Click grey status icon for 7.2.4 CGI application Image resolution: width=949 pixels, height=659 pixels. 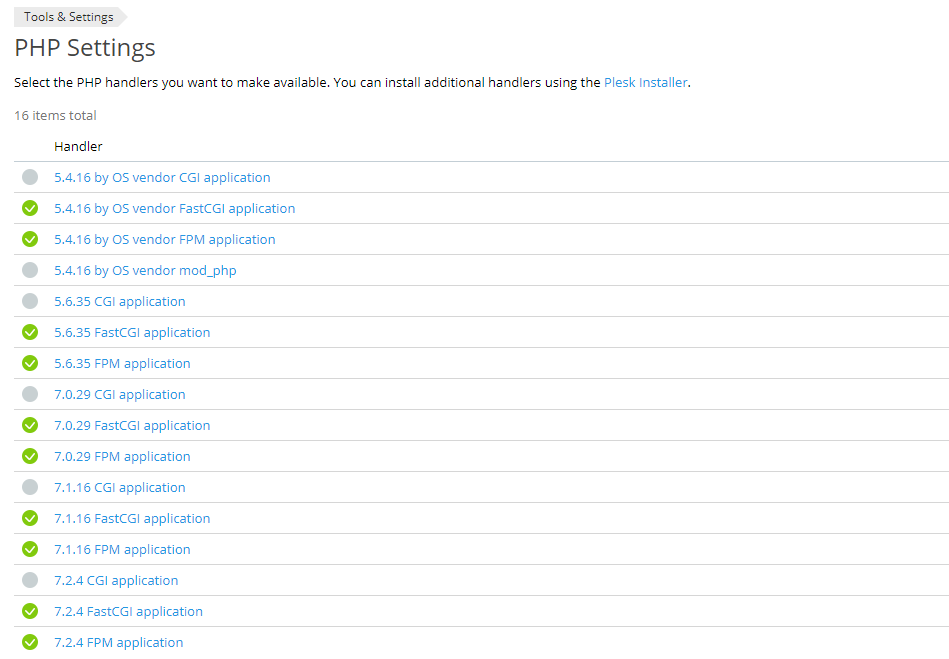30,580
